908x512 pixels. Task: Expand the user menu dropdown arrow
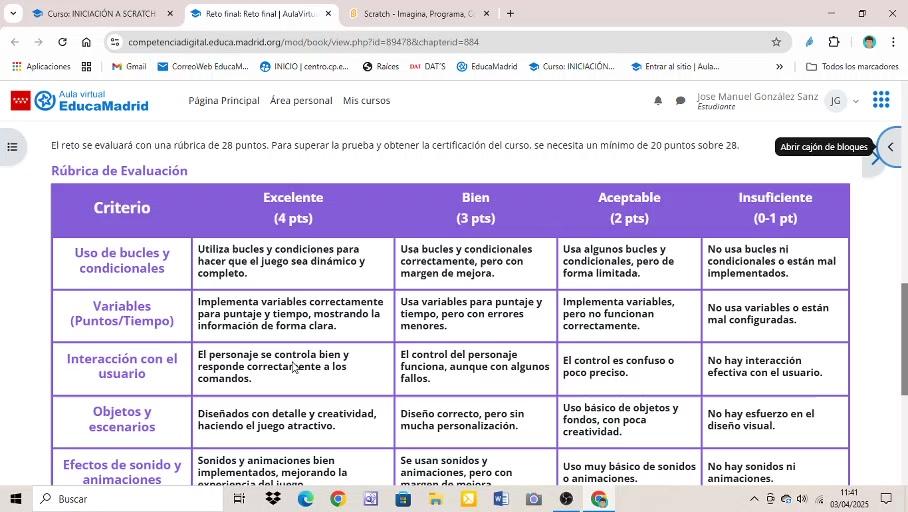coord(856,101)
